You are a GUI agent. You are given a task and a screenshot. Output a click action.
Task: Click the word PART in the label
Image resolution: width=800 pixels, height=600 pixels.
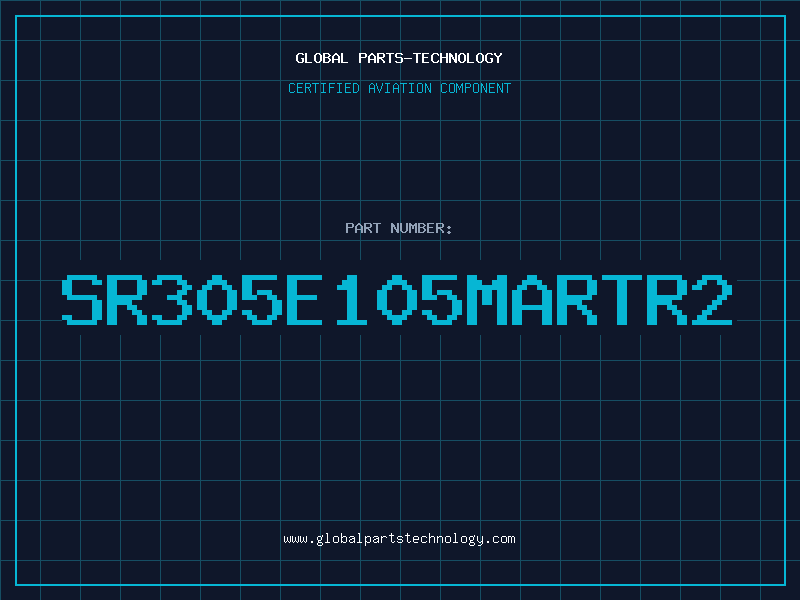click(363, 228)
